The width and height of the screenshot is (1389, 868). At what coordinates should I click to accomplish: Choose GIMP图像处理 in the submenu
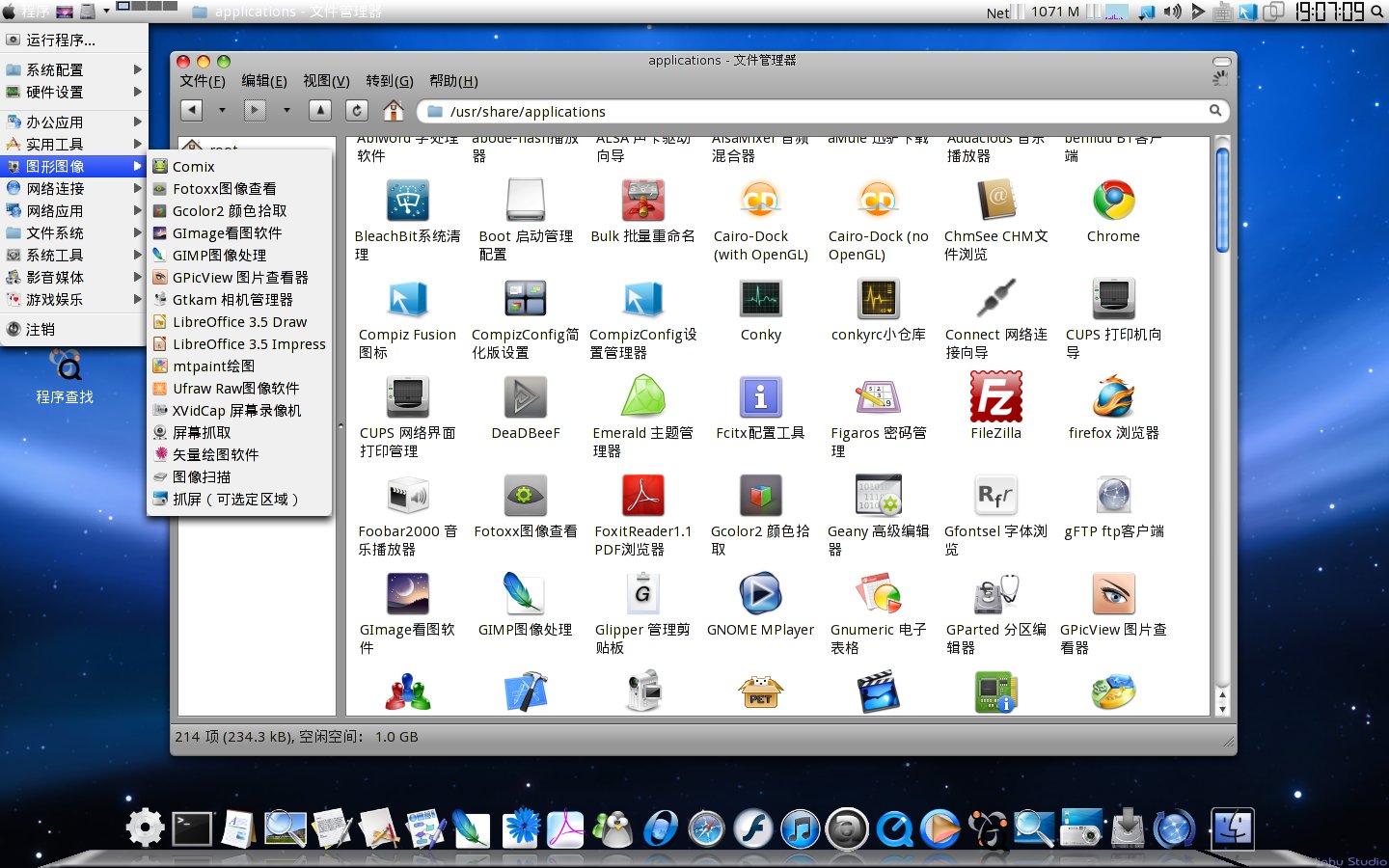click(239, 255)
